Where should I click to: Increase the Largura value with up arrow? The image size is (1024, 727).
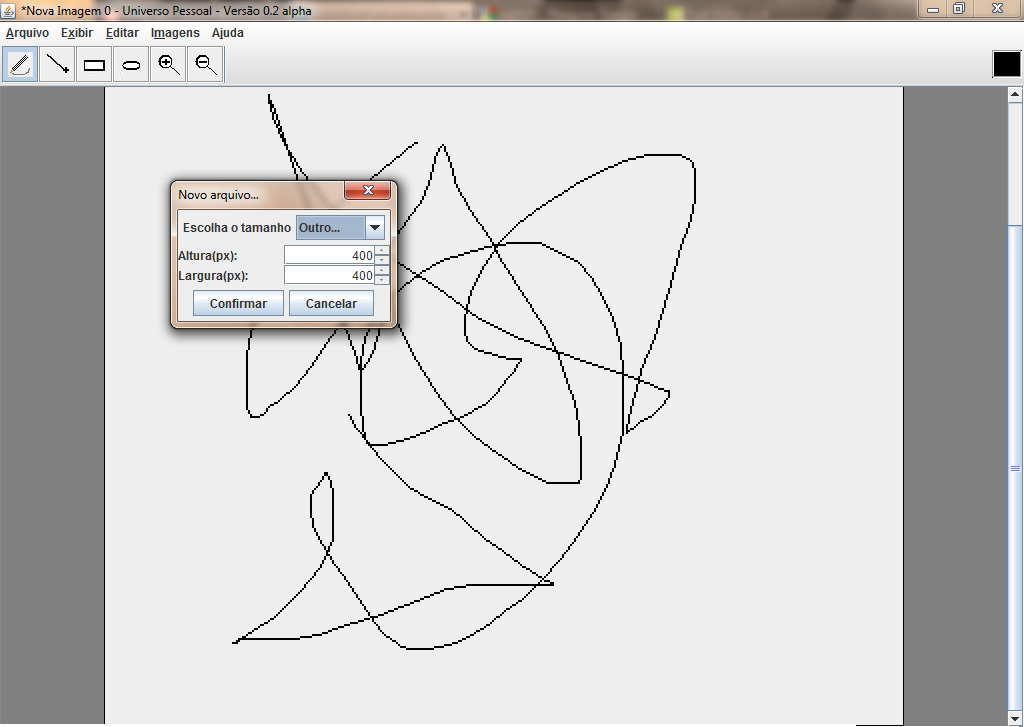[381, 270]
